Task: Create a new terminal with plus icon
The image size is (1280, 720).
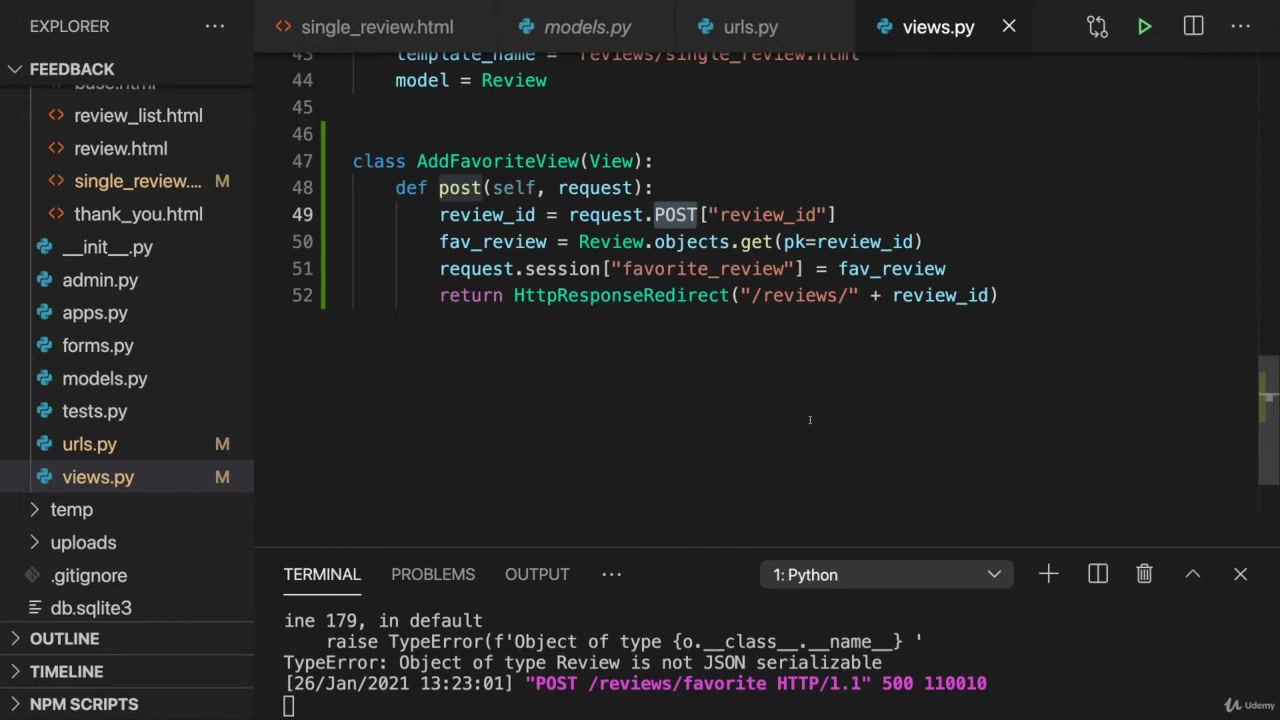Action: click(x=1048, y=574)
